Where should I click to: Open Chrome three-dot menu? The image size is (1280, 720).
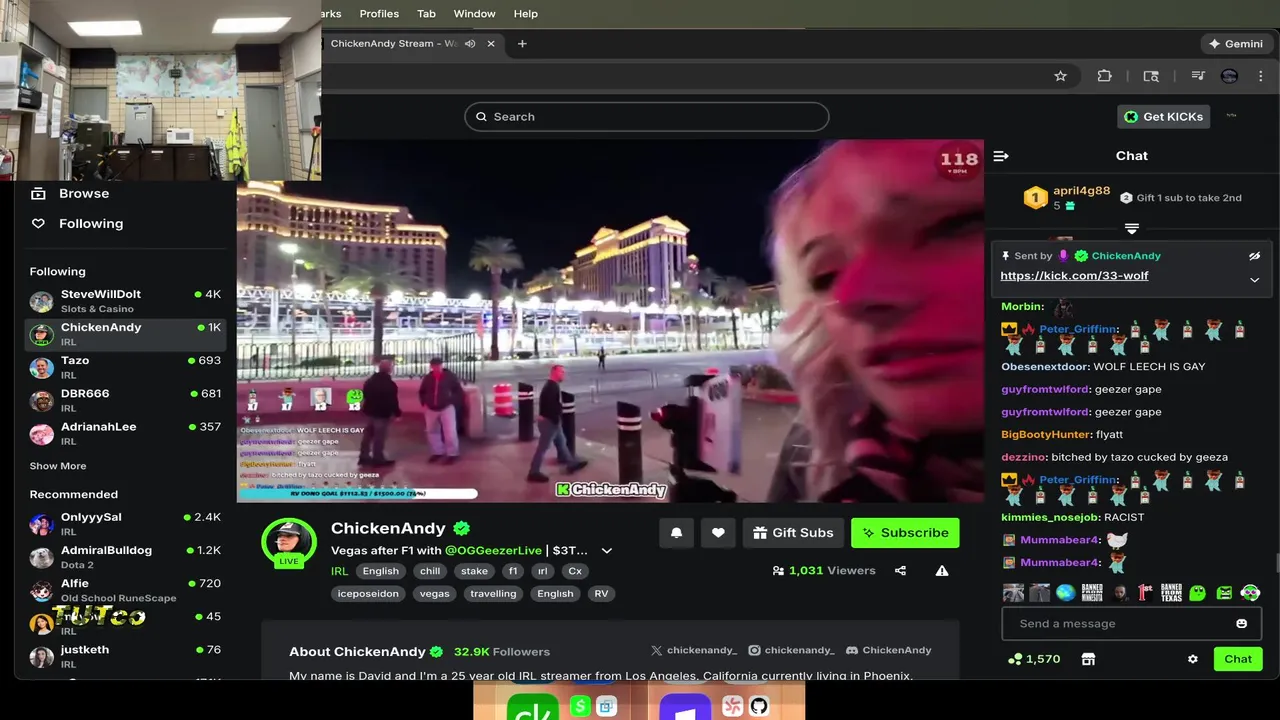coord(1261,76)
